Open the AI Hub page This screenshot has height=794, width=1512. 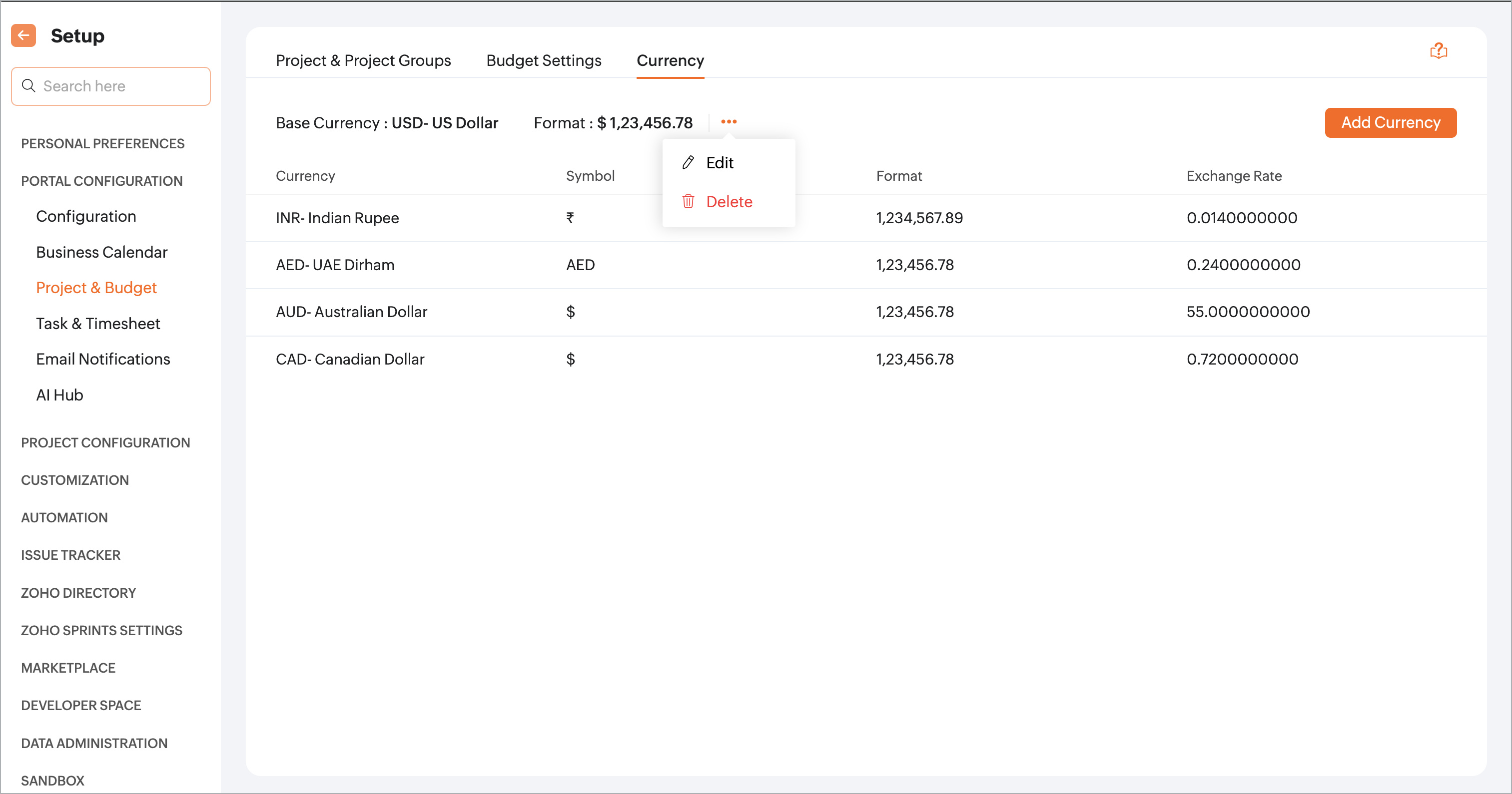tap(59, 395)
